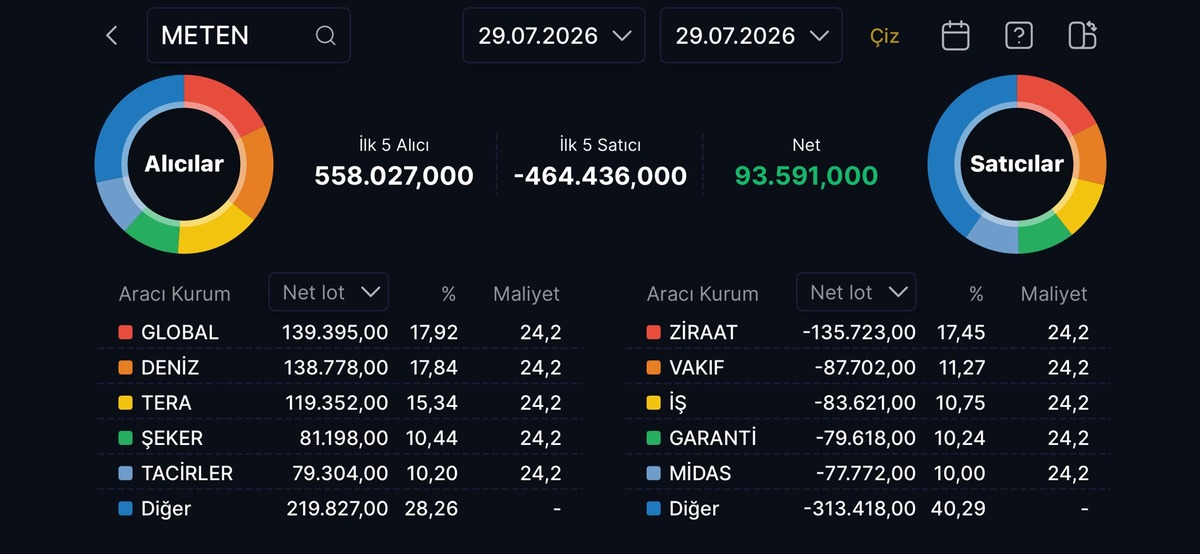Click the green GARANTİ color swatch
This screenshot has height=554, width=1200.
tap(653, 438)
